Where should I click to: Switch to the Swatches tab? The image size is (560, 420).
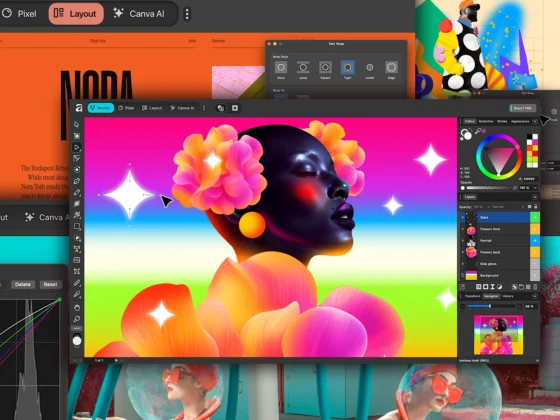coord(486,121)
